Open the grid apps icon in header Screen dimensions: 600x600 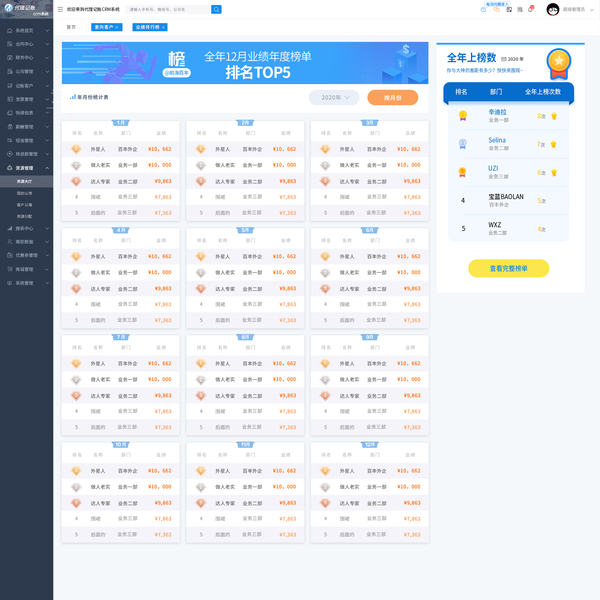(520, 10)
